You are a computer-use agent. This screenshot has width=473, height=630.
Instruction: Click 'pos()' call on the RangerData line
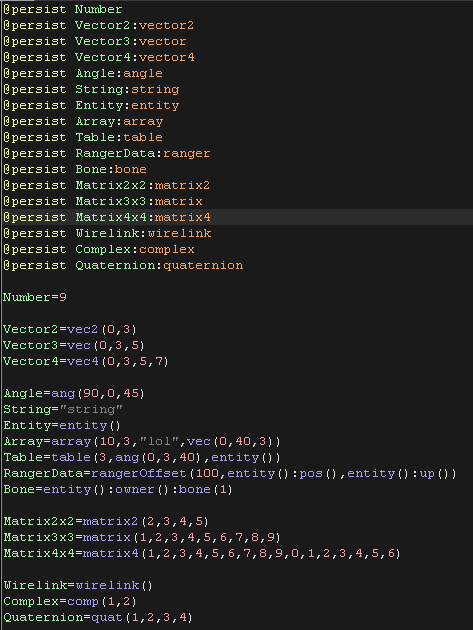(x=319, y=474)
